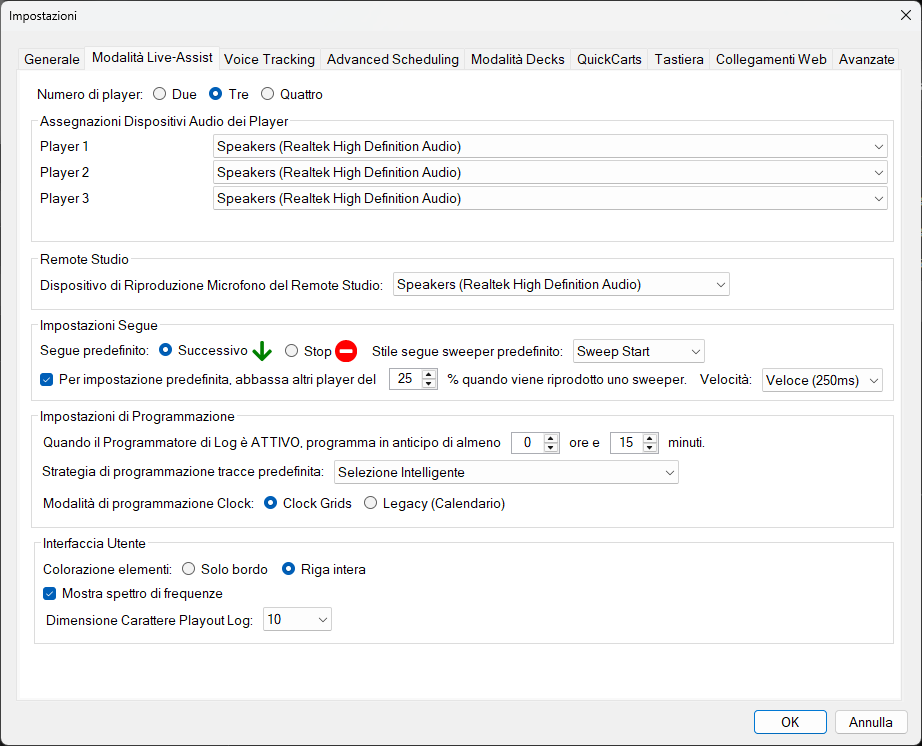922x746 pixels.
Task: Switch to the Generale tab
Action: point(52,59)
